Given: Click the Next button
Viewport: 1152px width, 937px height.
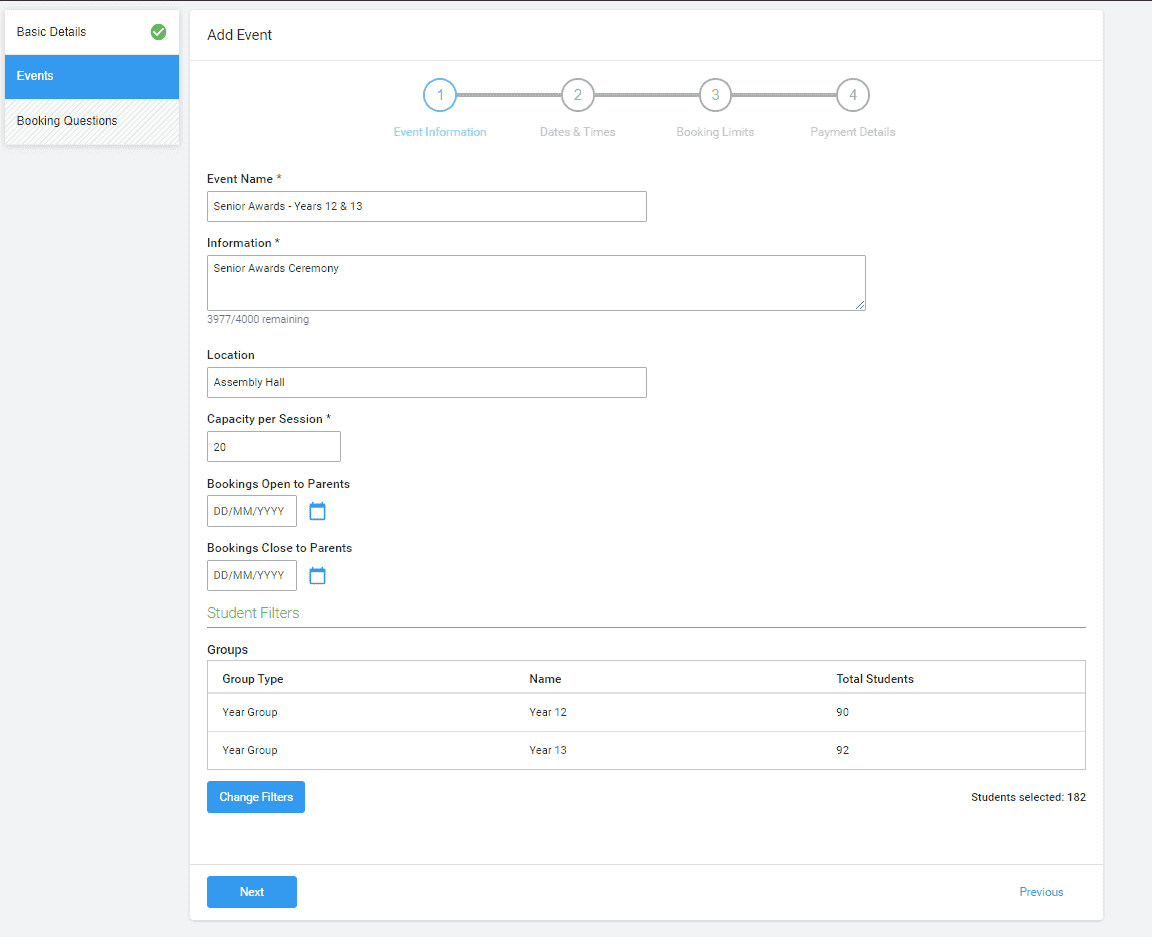Looking at the screenshot, I should (251, 891).
